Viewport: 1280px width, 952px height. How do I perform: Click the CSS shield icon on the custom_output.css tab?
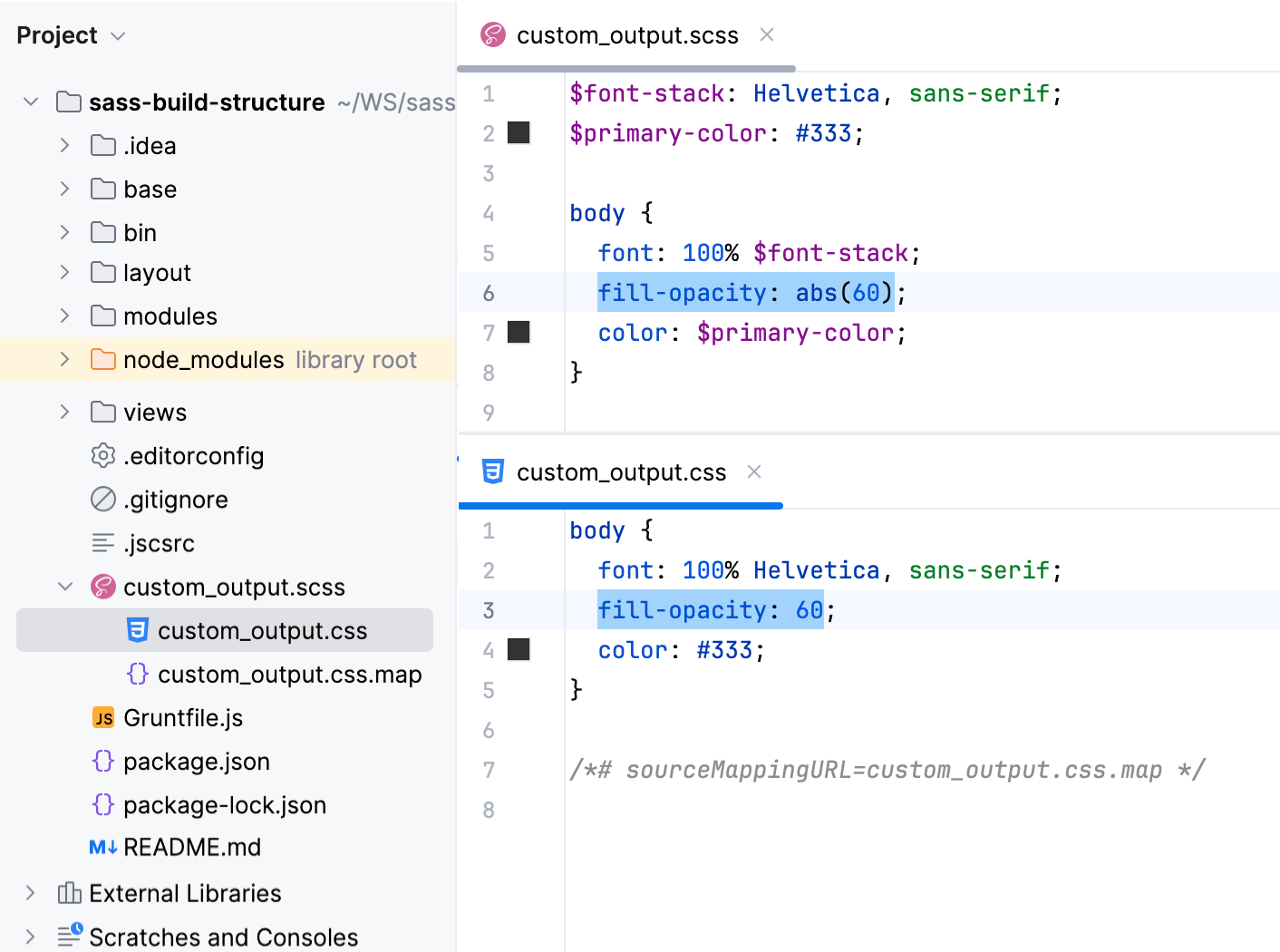click(492, 471)
